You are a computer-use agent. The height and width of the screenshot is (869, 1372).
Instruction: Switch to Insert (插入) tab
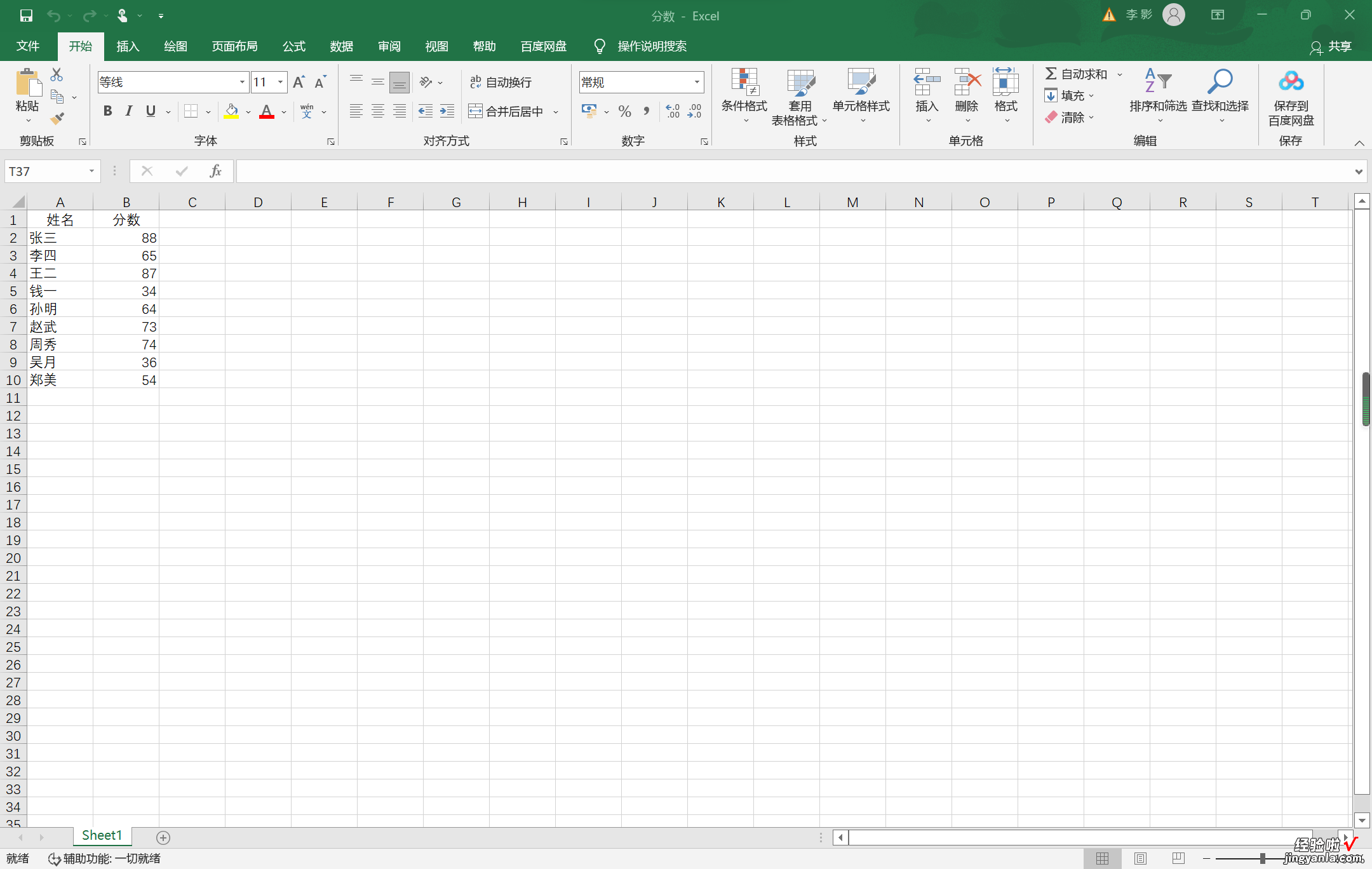point(128,46)
